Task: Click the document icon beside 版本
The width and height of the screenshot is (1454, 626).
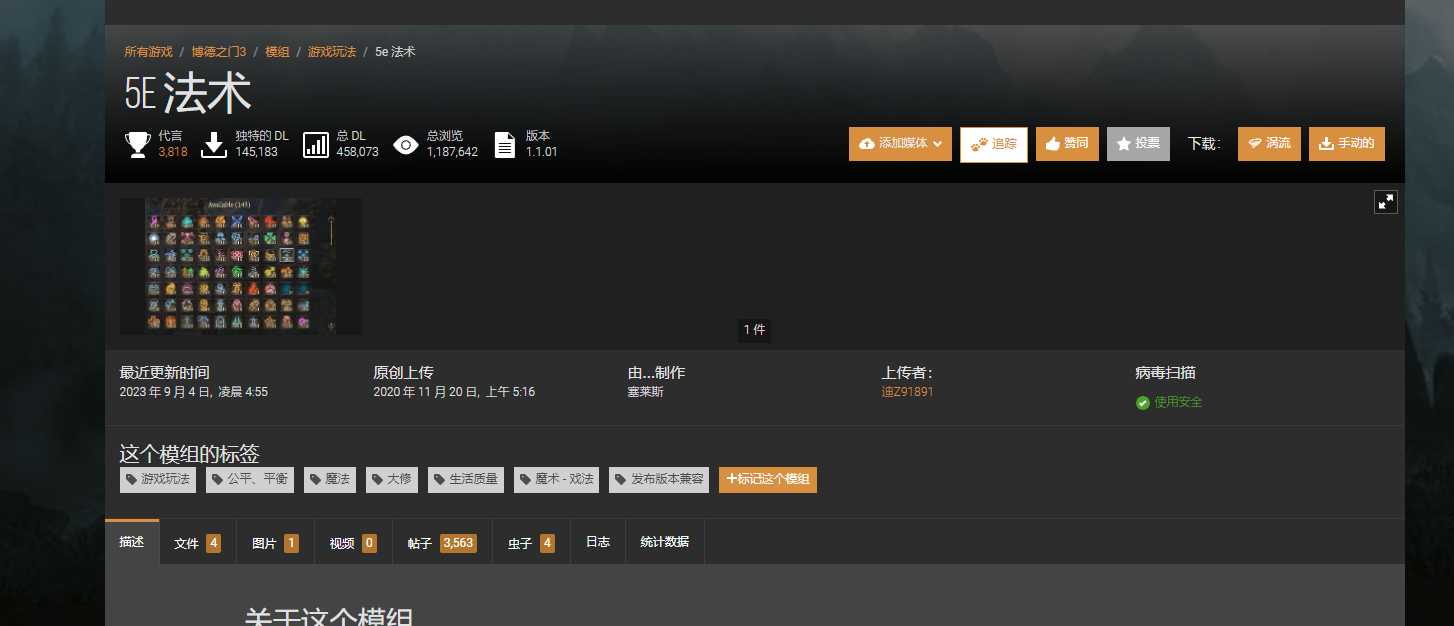Action: [x=505, y=145]
